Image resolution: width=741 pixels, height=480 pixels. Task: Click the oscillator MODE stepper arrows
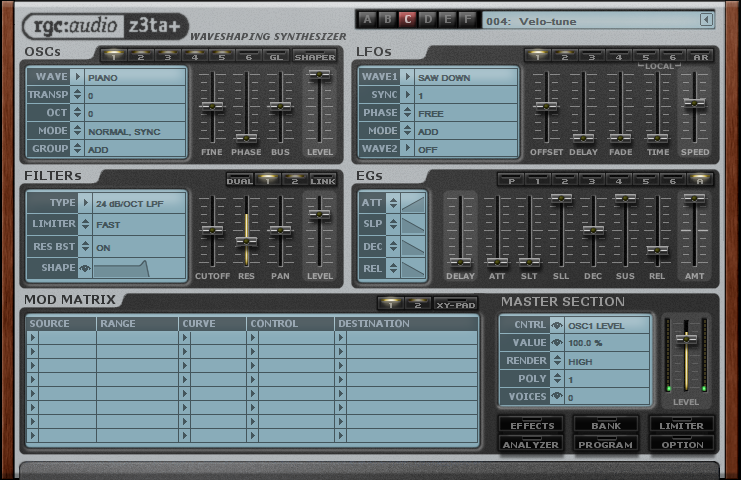tap(78, 131)
